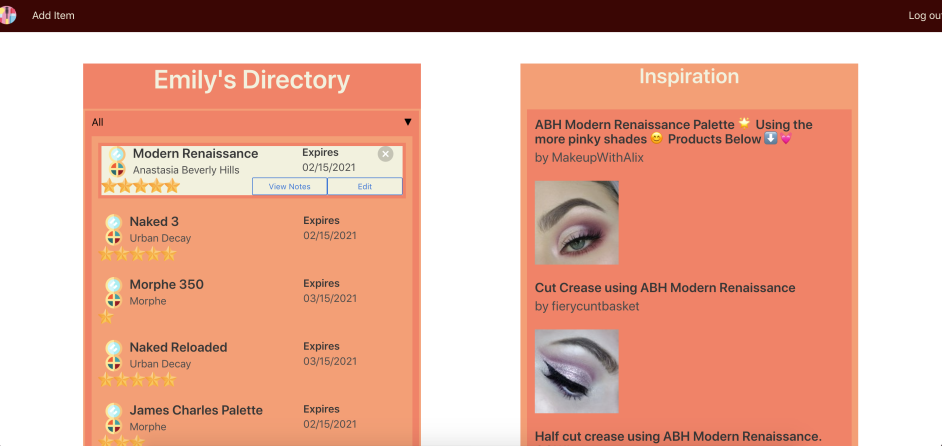Click the Anastasia Beverly Hills brand text

(x=186, y=170)
